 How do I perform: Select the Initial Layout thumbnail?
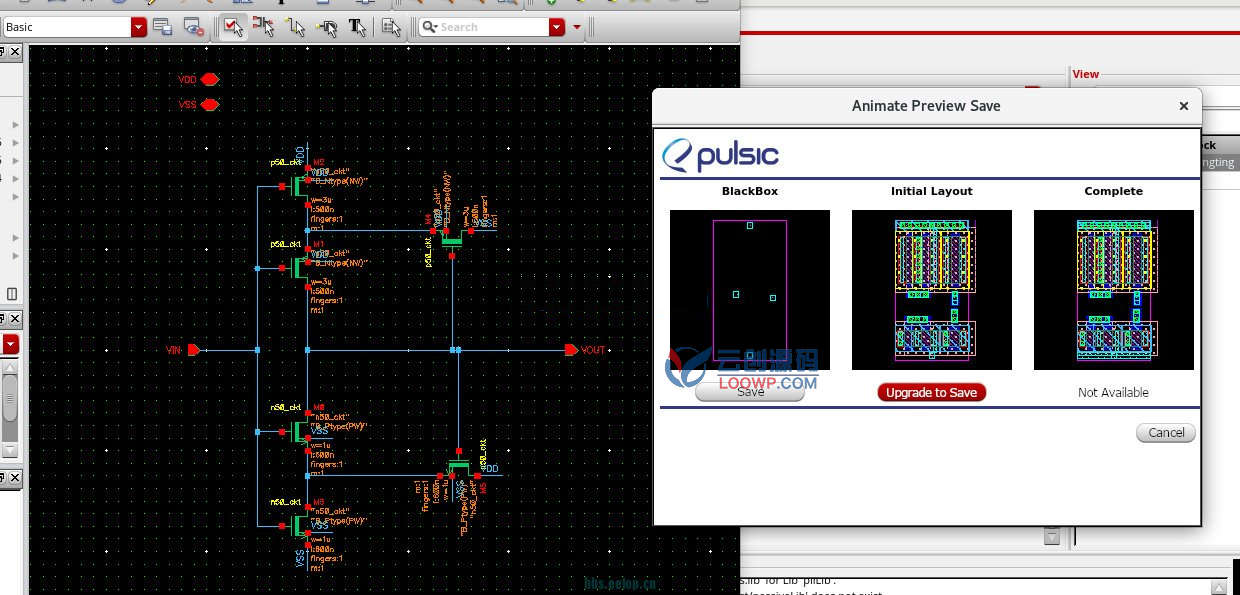click(932, 290)
